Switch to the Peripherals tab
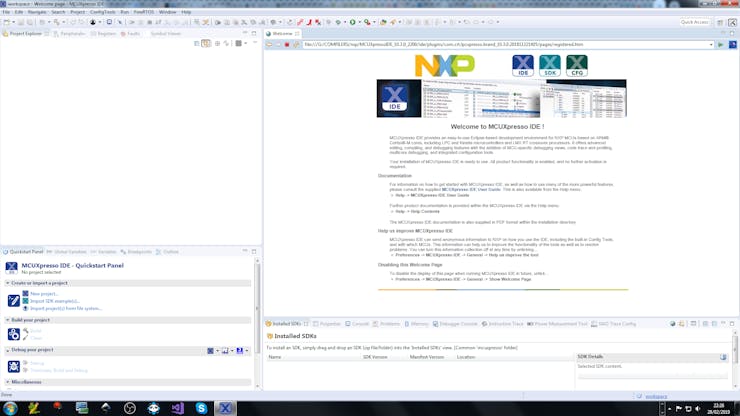This screenshot has height=416, width=740. 69,34
